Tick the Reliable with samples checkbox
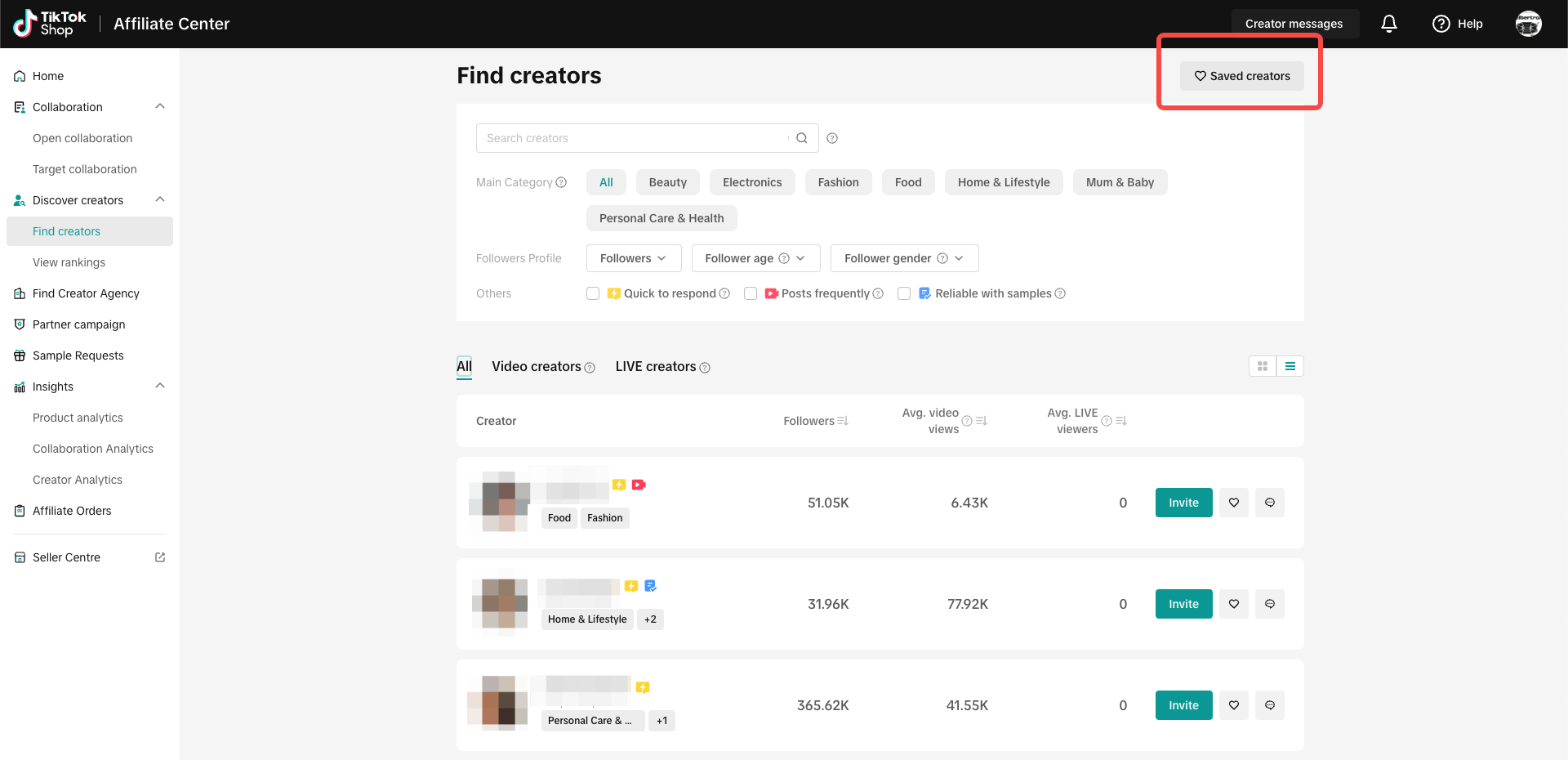 point(904,293)
